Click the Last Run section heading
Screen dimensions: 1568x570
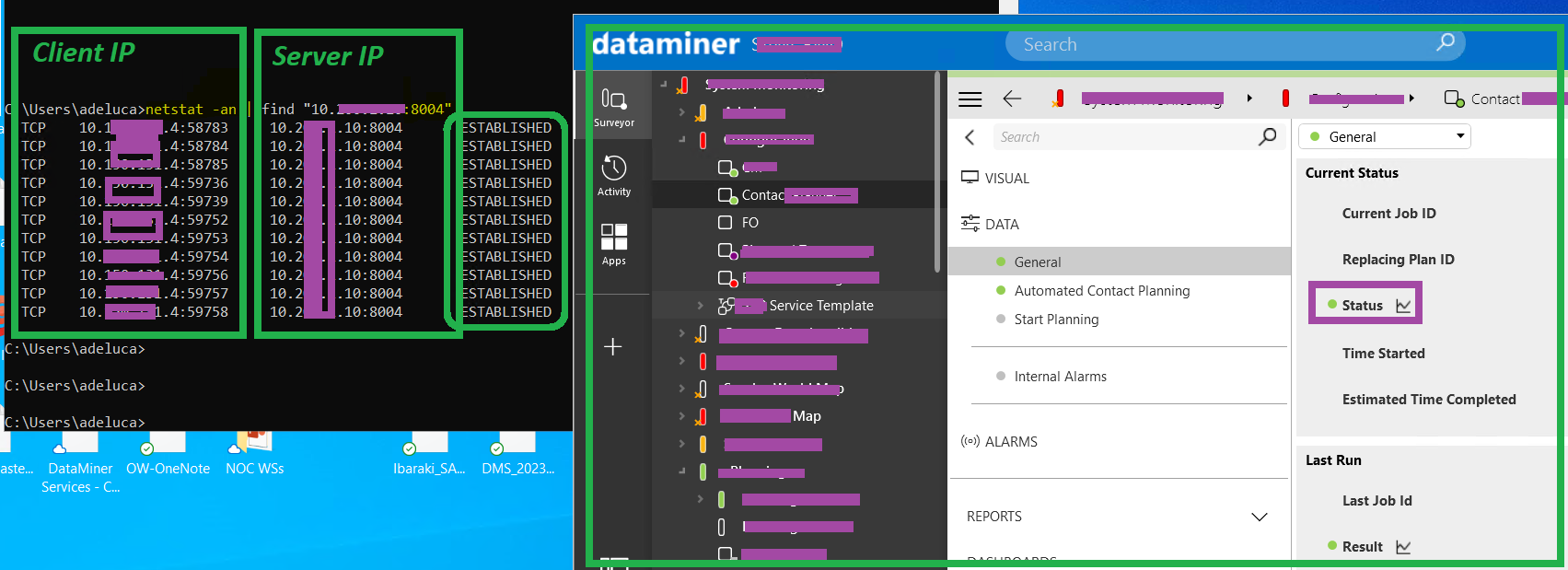click(1333, 460)
